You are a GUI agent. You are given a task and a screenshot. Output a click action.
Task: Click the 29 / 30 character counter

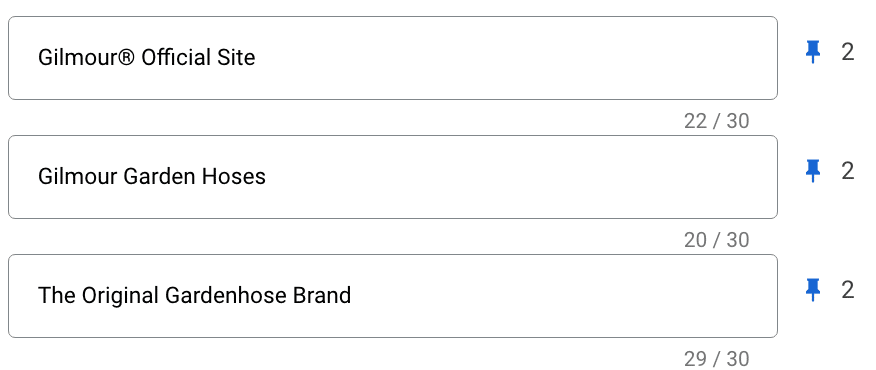pos(716,359)
